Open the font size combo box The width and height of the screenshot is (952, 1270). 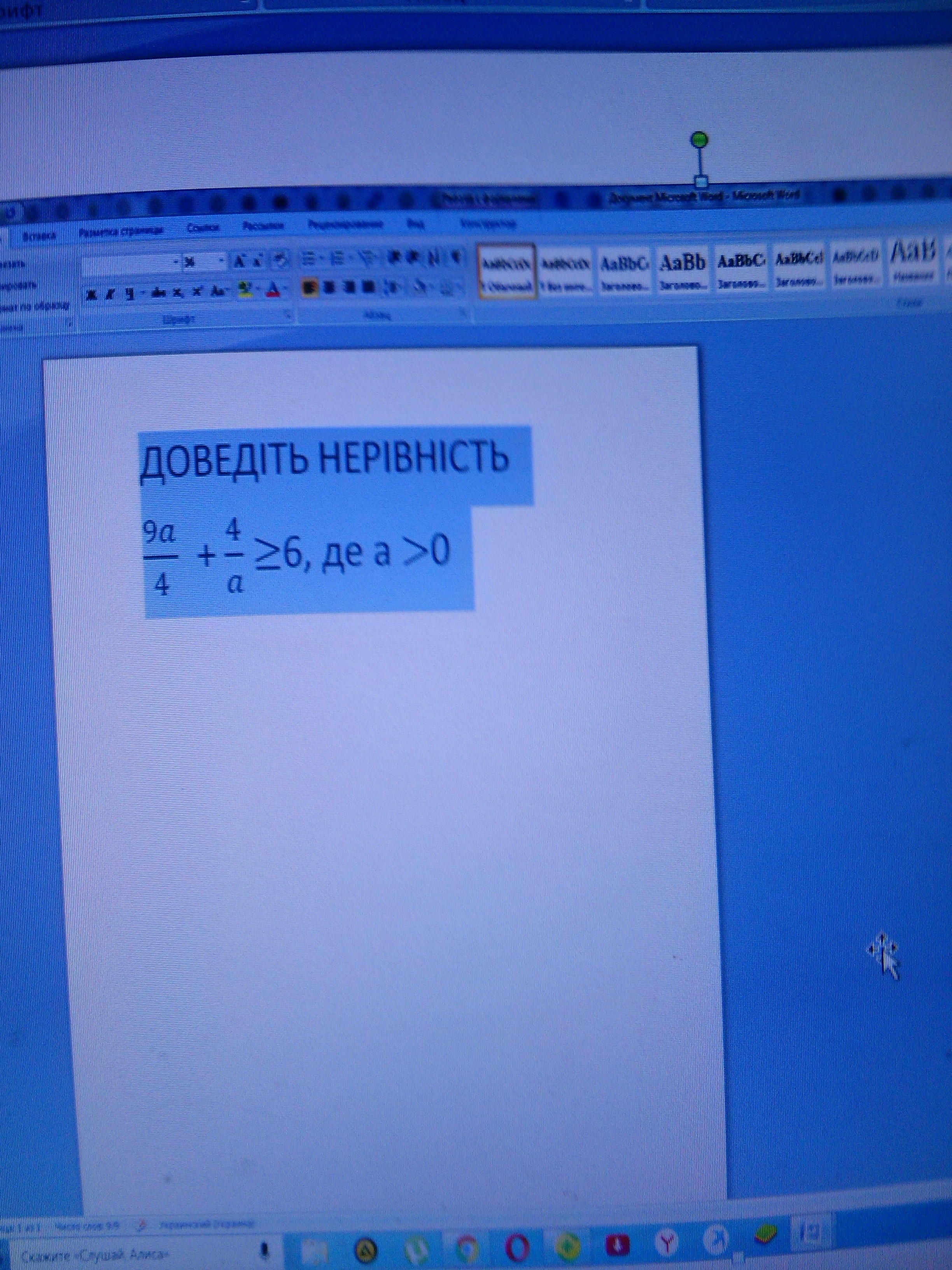click(204, 262)
